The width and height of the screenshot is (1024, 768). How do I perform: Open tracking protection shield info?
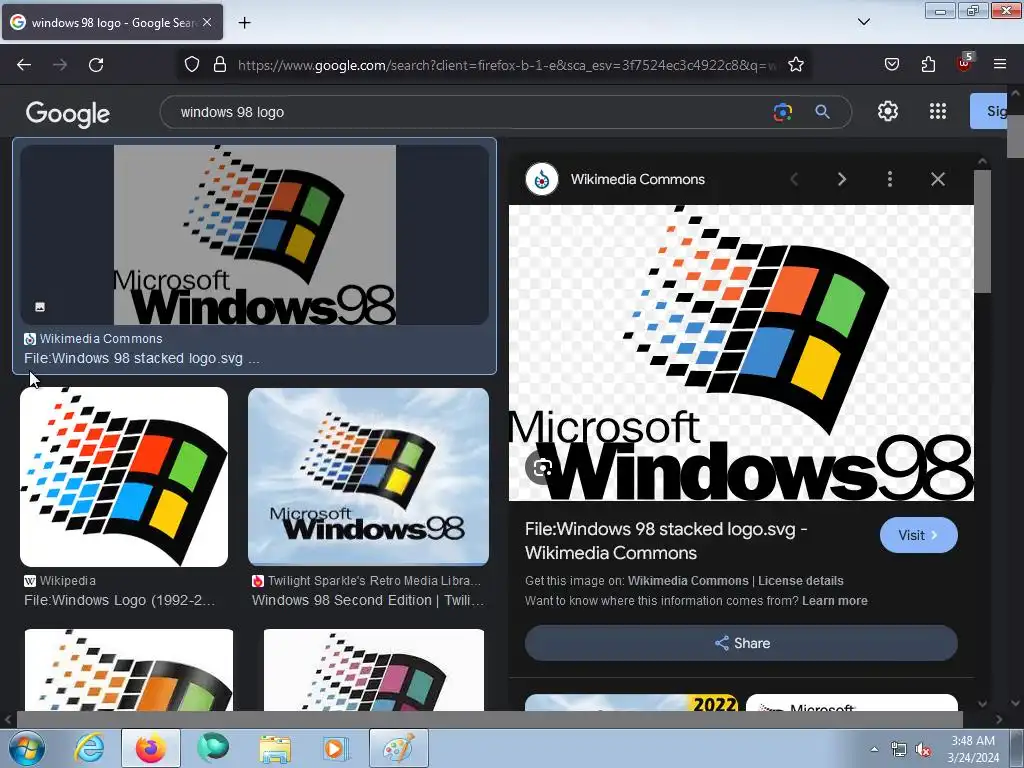point(191,65)
